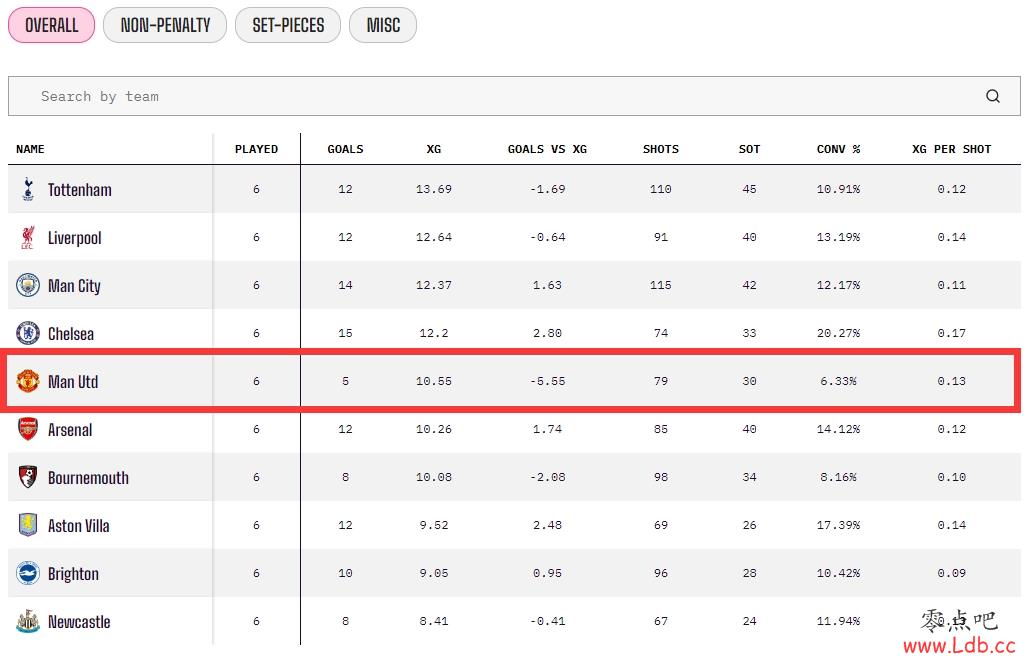
Task: Click the Tottenham club crest
Action: click(x=27, y=189)
